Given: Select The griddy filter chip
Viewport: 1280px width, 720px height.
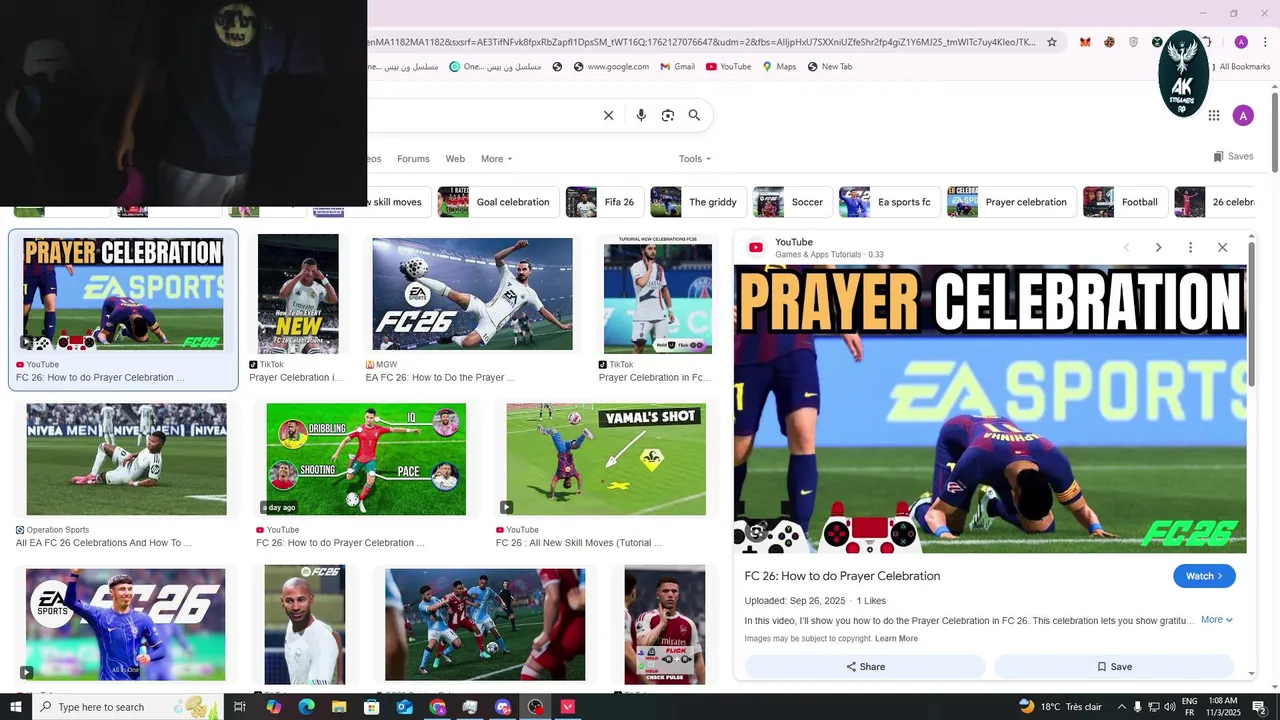Looking at the screenshot, I should 696,202.
